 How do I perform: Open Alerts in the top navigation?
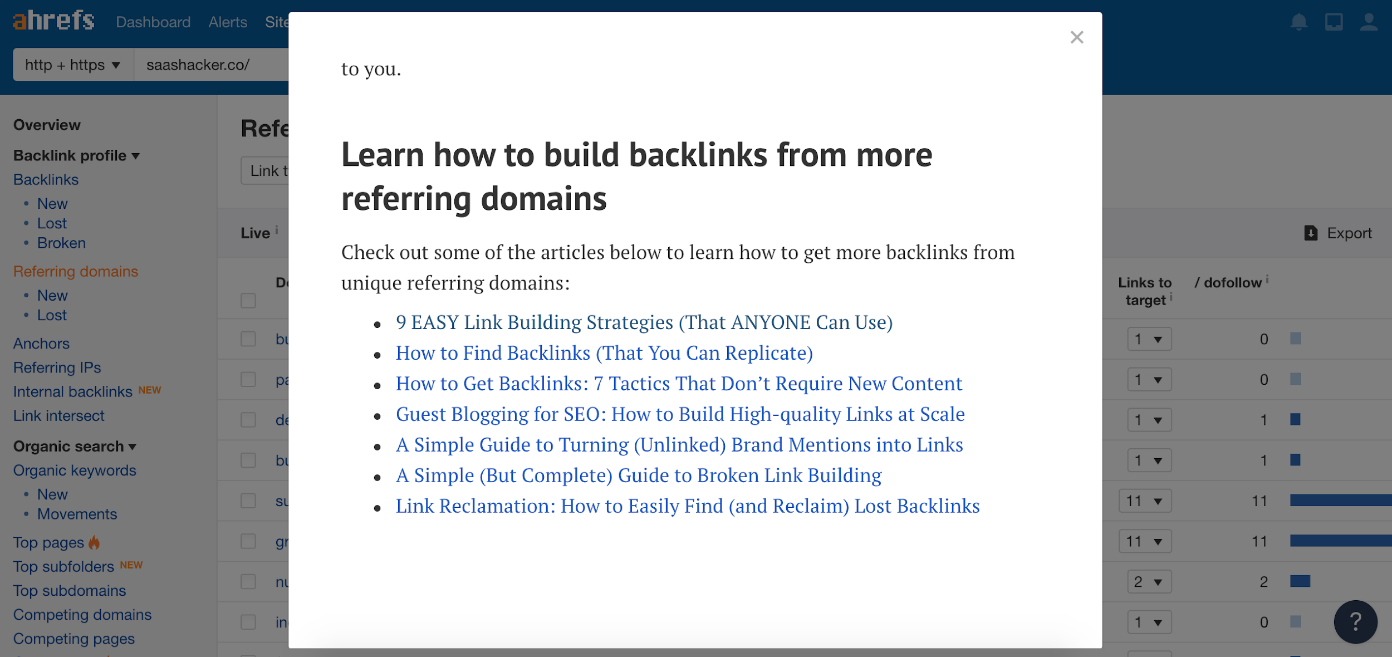click(x=228, y=22)
